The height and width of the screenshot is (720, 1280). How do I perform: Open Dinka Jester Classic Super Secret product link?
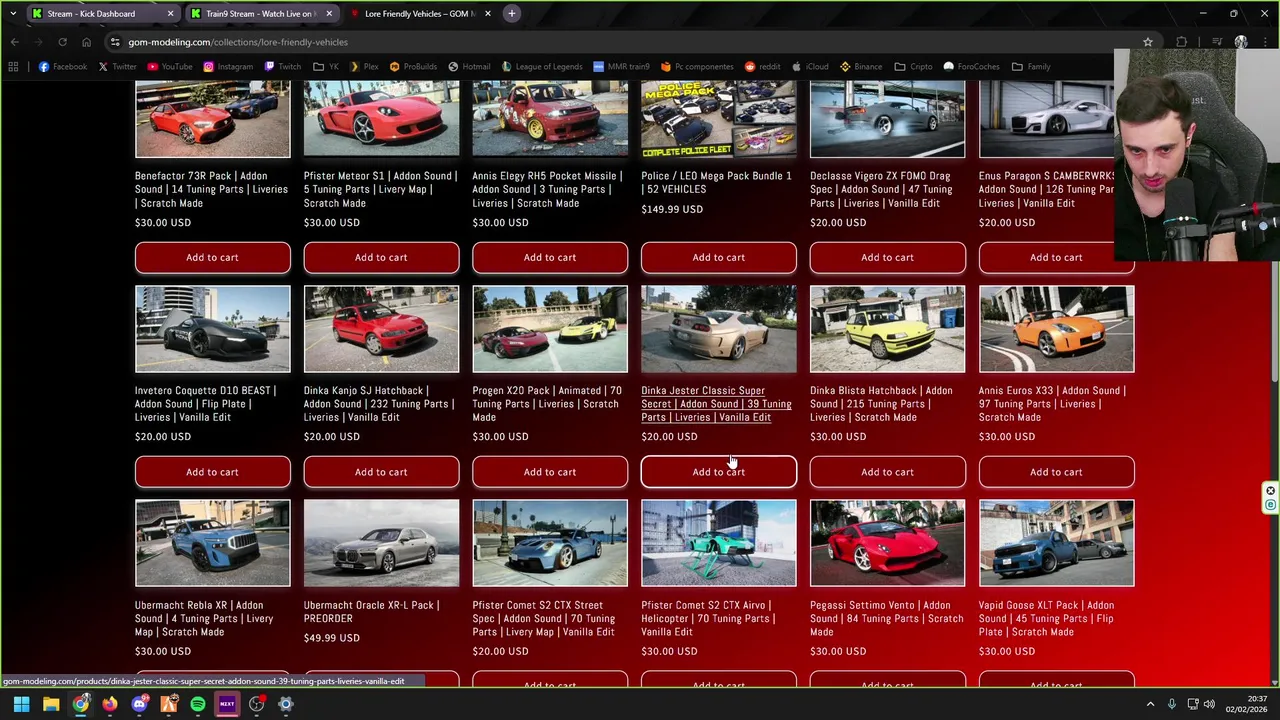point(716,404)
